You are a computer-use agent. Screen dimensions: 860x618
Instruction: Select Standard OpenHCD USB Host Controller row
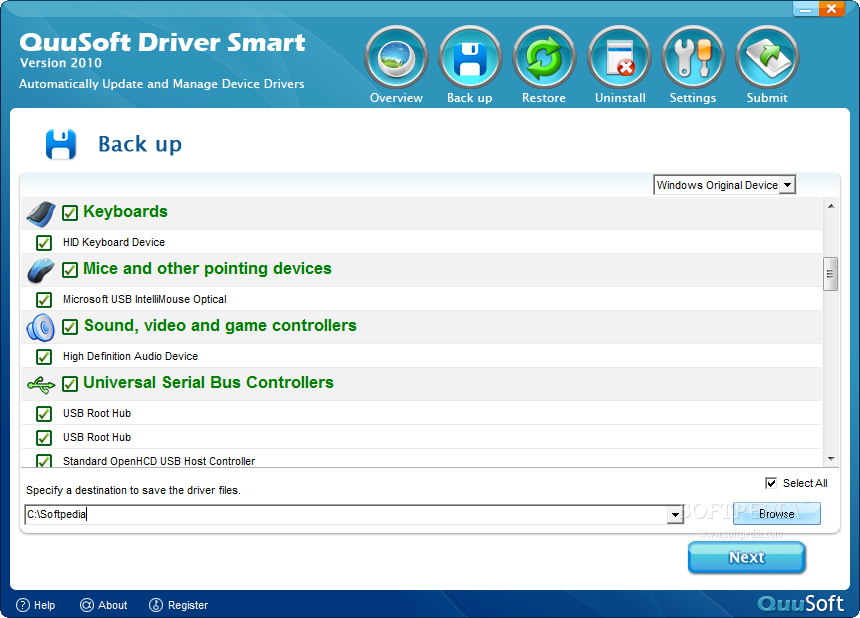421,458
